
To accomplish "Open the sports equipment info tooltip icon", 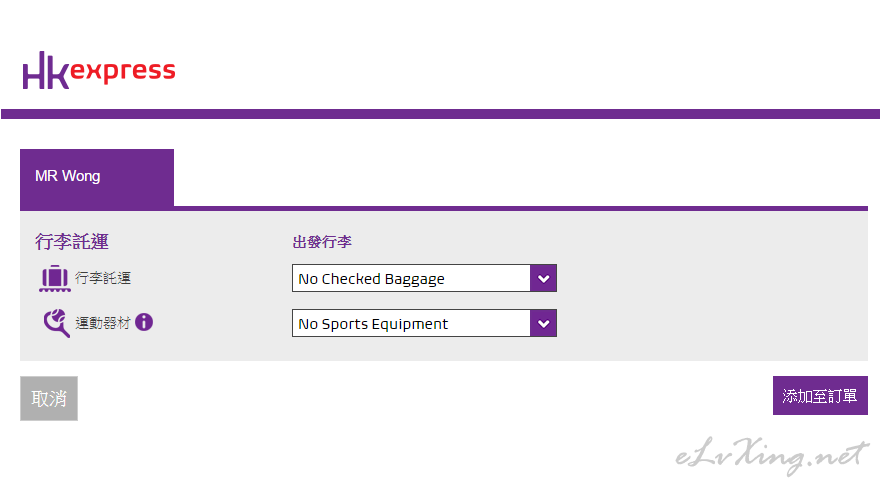I will (x=144, y=322).
